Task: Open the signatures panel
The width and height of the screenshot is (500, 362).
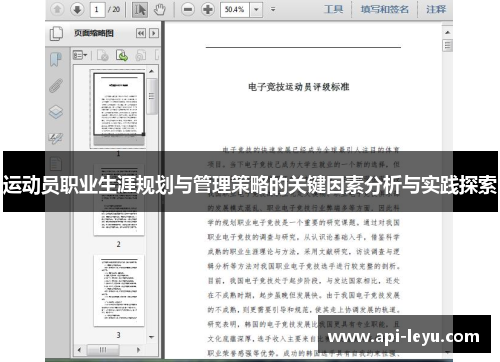Action: pyautogui.click(x=56, y=138)
